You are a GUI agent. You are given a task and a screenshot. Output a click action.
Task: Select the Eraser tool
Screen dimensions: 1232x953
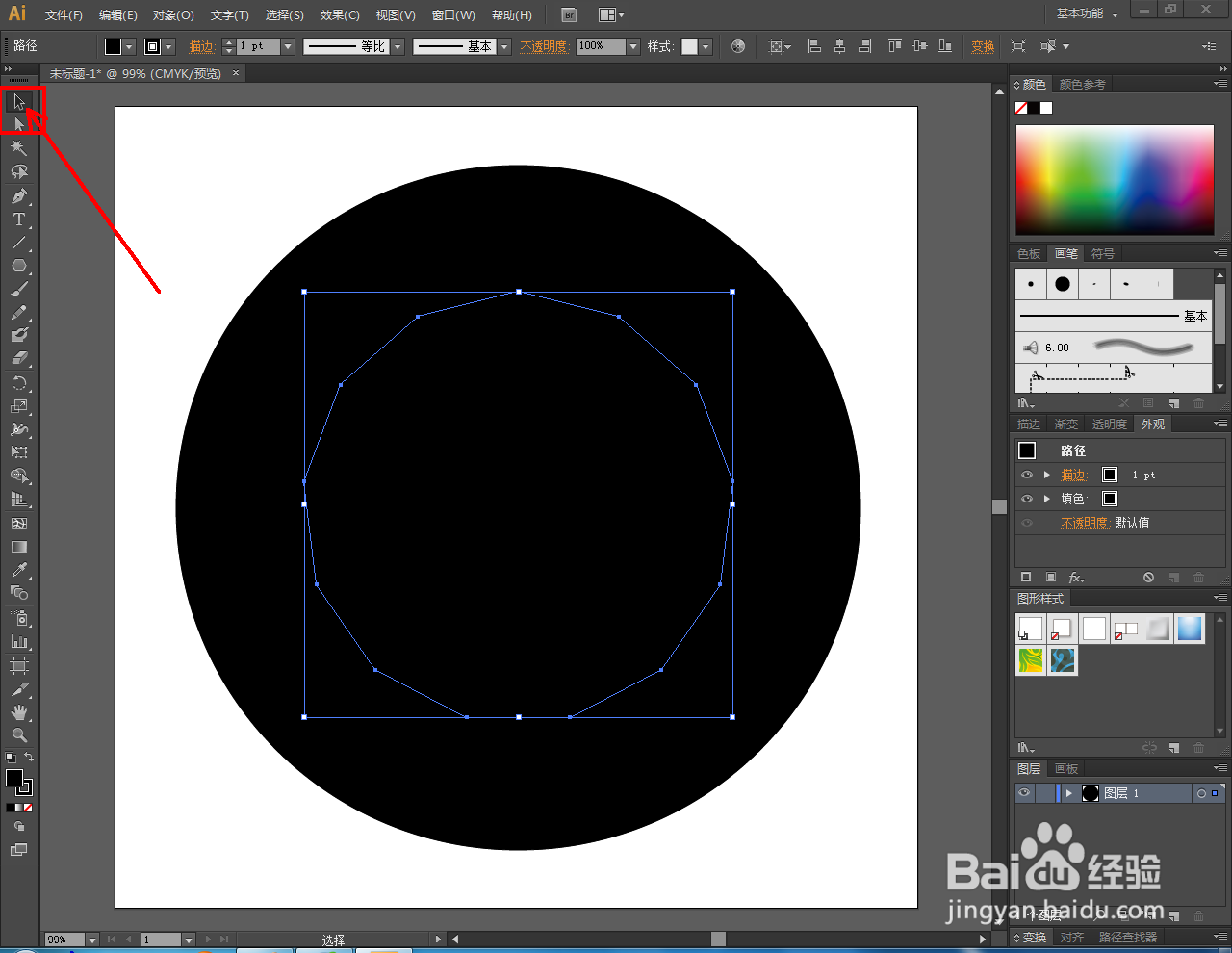pyautogui.click(x=19, y=358)
